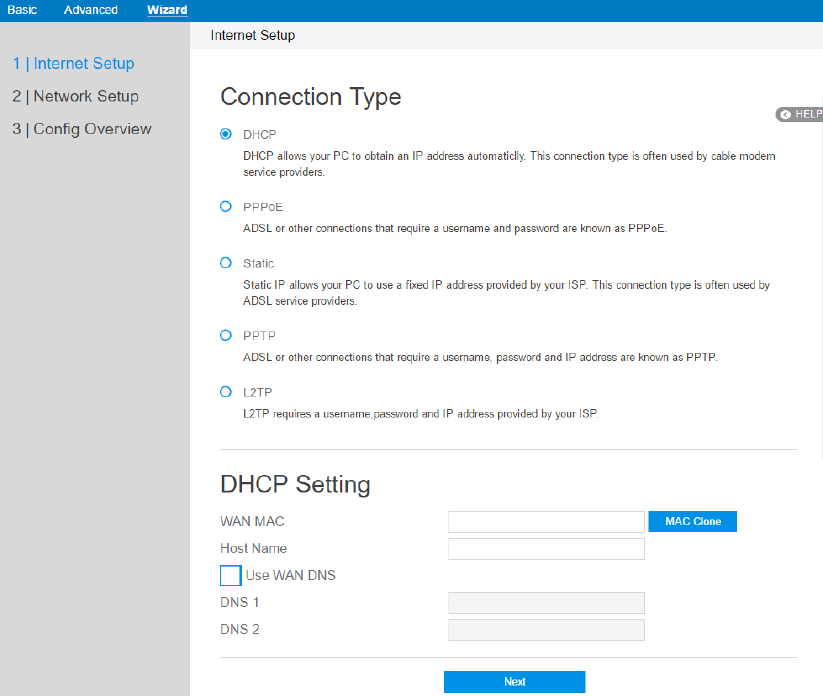The height and width of the screenshot is (696, 823).
Task: Click the WAN MAC input field
Action: point(546,522)
